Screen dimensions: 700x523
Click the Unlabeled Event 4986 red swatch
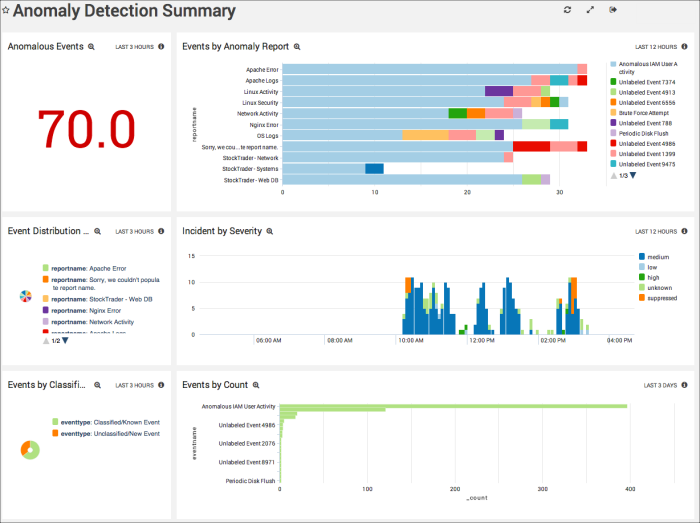coord(613,144)
